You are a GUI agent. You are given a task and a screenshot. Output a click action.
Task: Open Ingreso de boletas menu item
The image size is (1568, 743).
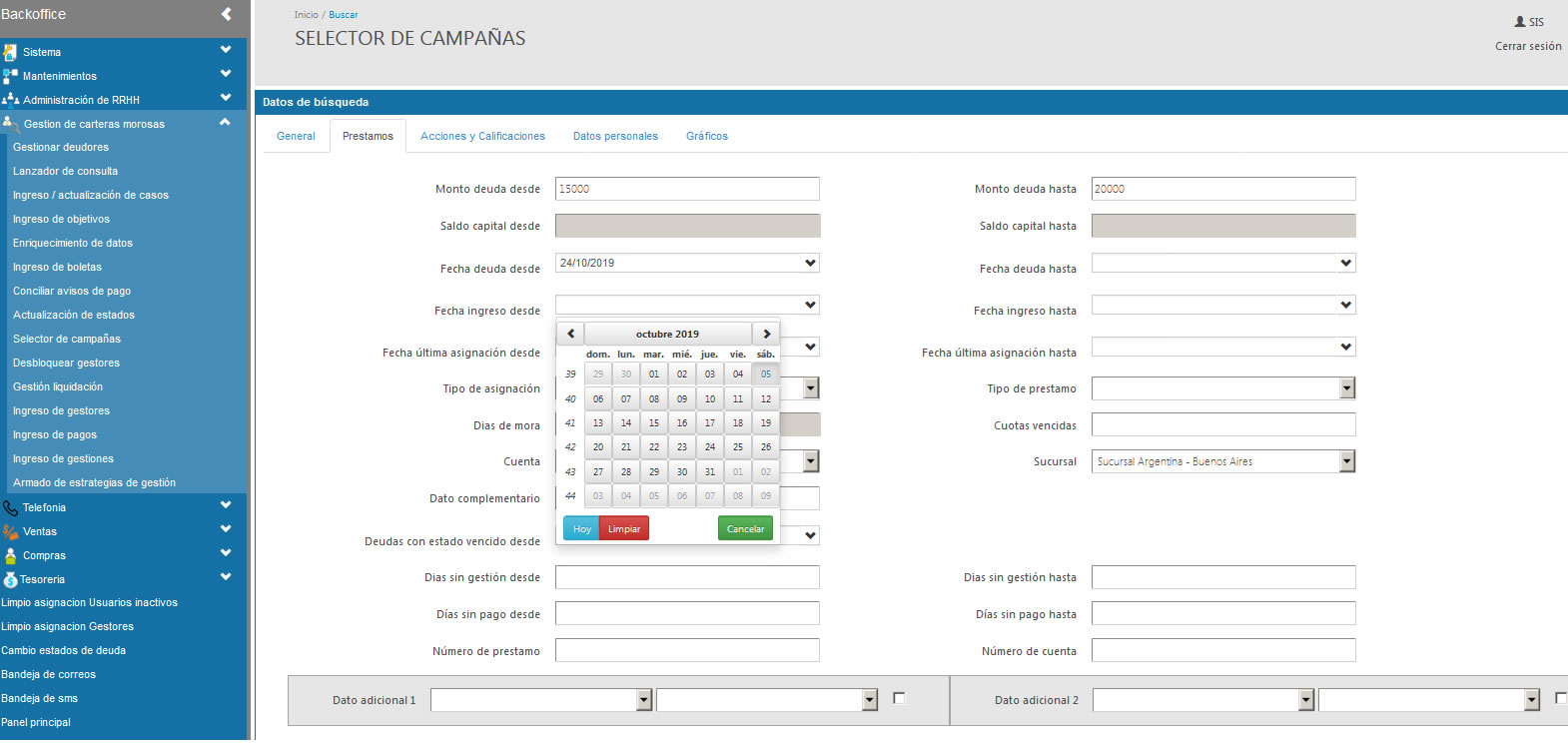pyautogui.click(x=57, y=267)
